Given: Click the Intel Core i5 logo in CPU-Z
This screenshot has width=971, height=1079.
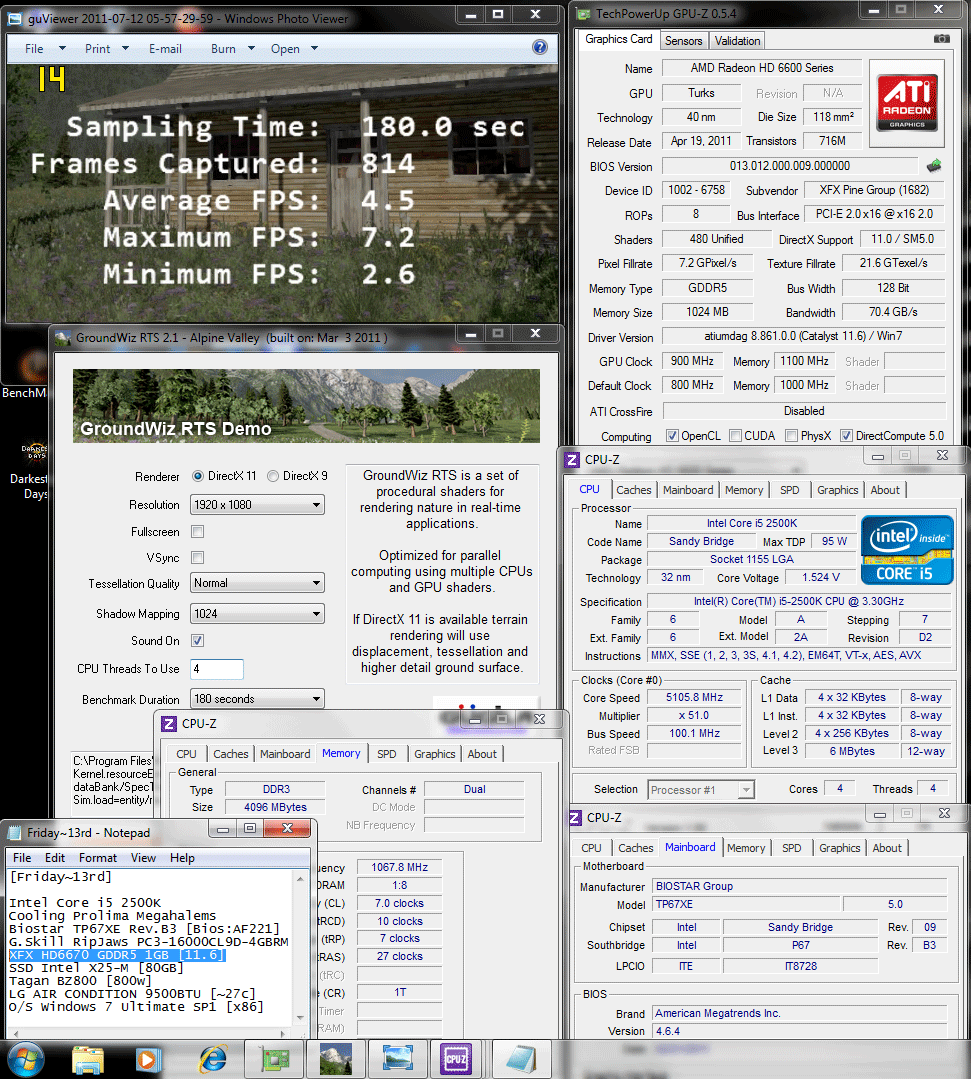Looking at the screenshot, I should pyautogui.click(x=907, y=550).
